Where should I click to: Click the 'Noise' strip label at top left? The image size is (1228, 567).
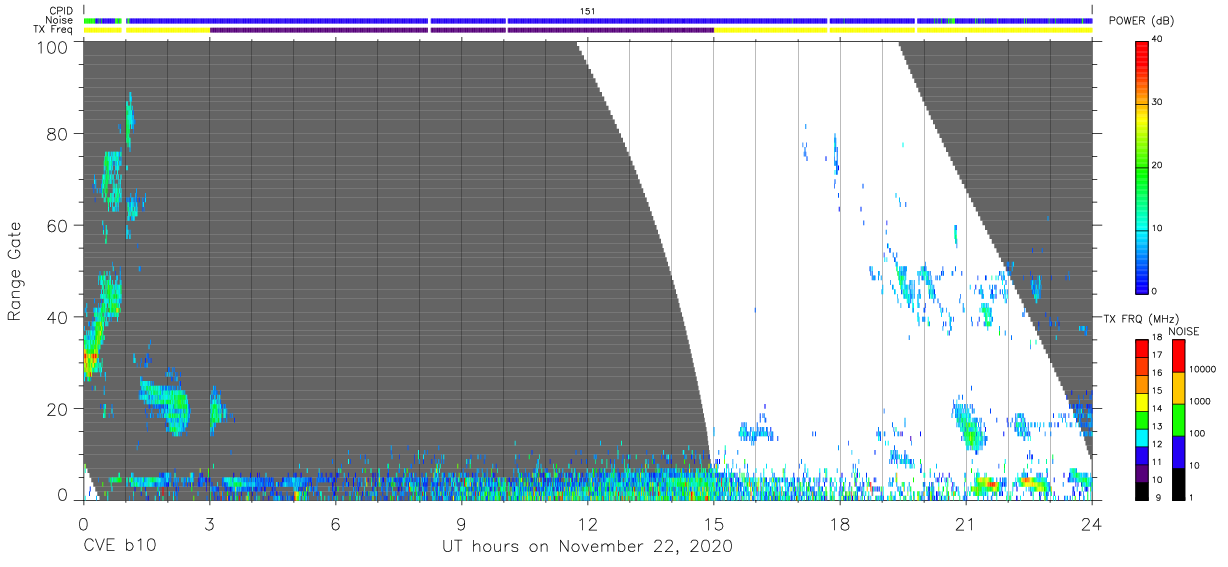61,20
